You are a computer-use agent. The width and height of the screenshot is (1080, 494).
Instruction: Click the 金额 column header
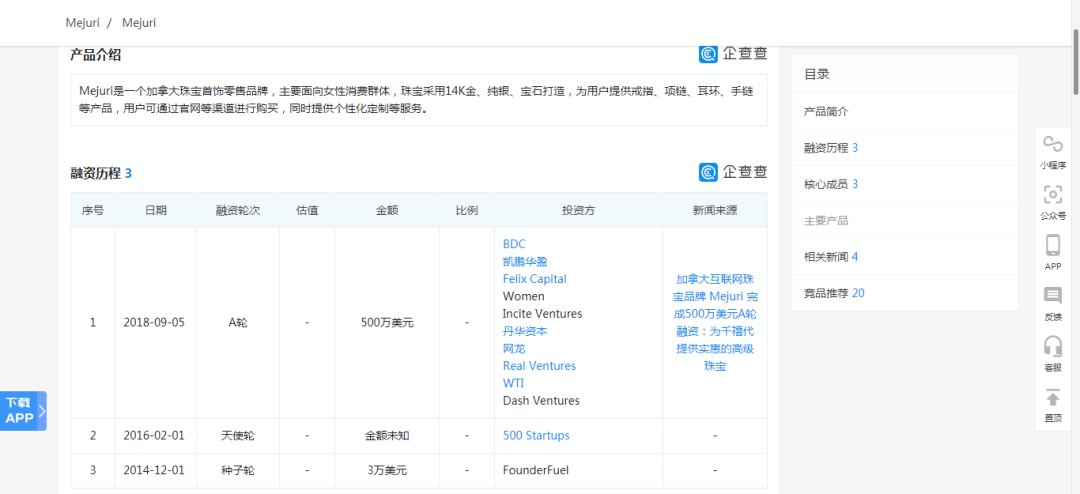pos(386,210)
